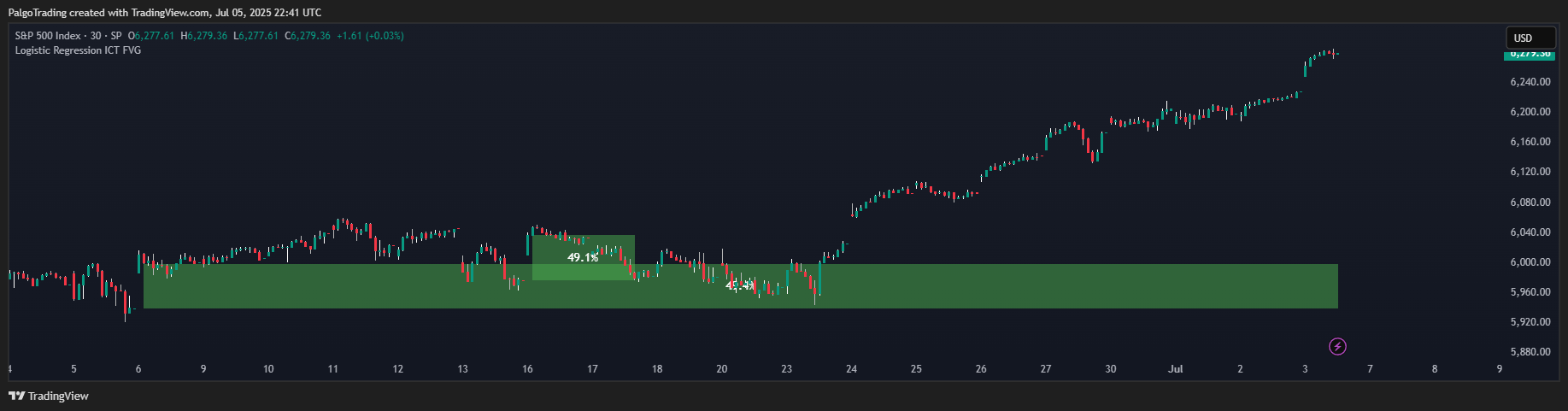Click the O6,277.61 open value in legend
Screen dimensions: 1568x411
tap(151, 36)
